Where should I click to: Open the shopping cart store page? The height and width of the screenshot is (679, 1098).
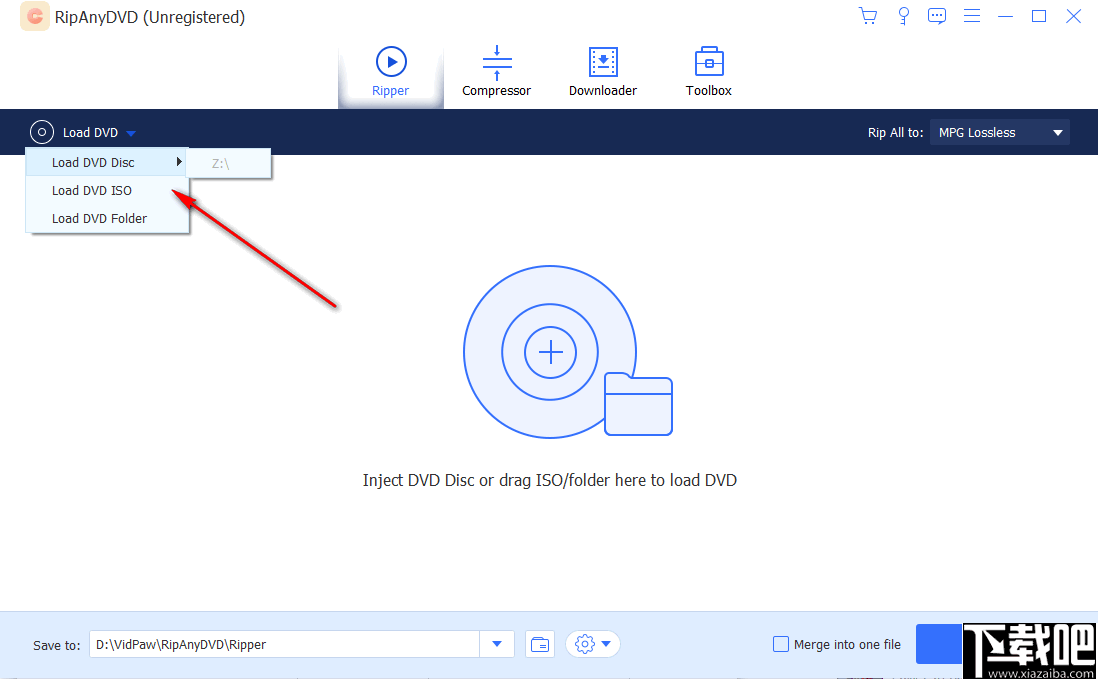click(867, 16)
